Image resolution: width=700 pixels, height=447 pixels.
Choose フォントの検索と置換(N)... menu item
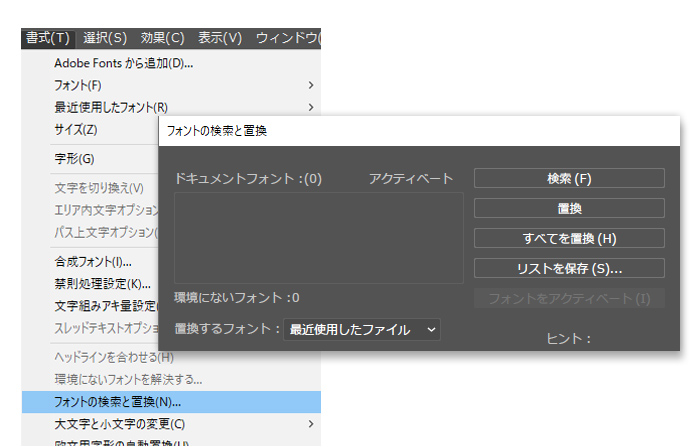117,402
